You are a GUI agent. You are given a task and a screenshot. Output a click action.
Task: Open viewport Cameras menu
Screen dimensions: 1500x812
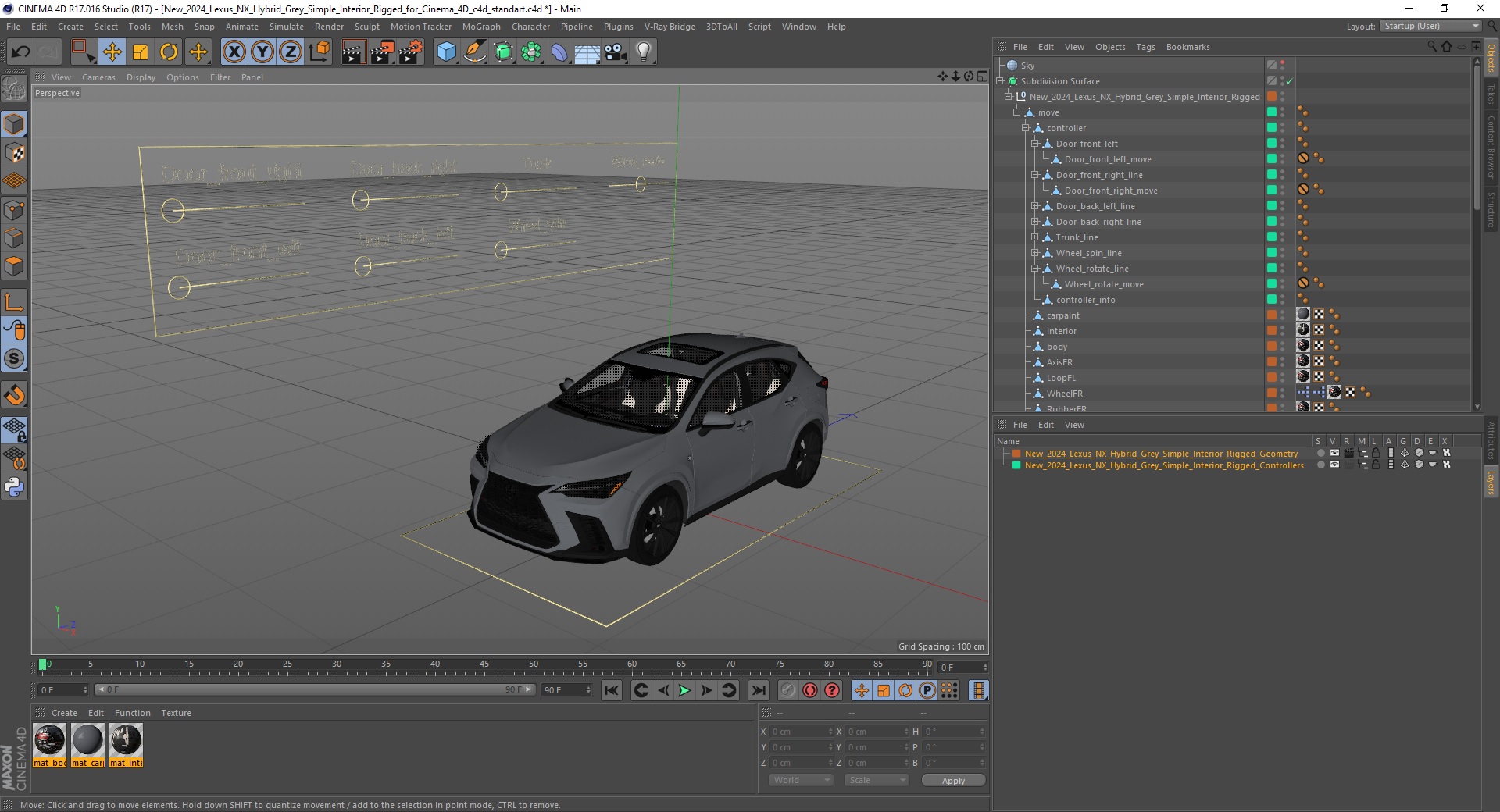pyautogui.click(x=98, y=77)
